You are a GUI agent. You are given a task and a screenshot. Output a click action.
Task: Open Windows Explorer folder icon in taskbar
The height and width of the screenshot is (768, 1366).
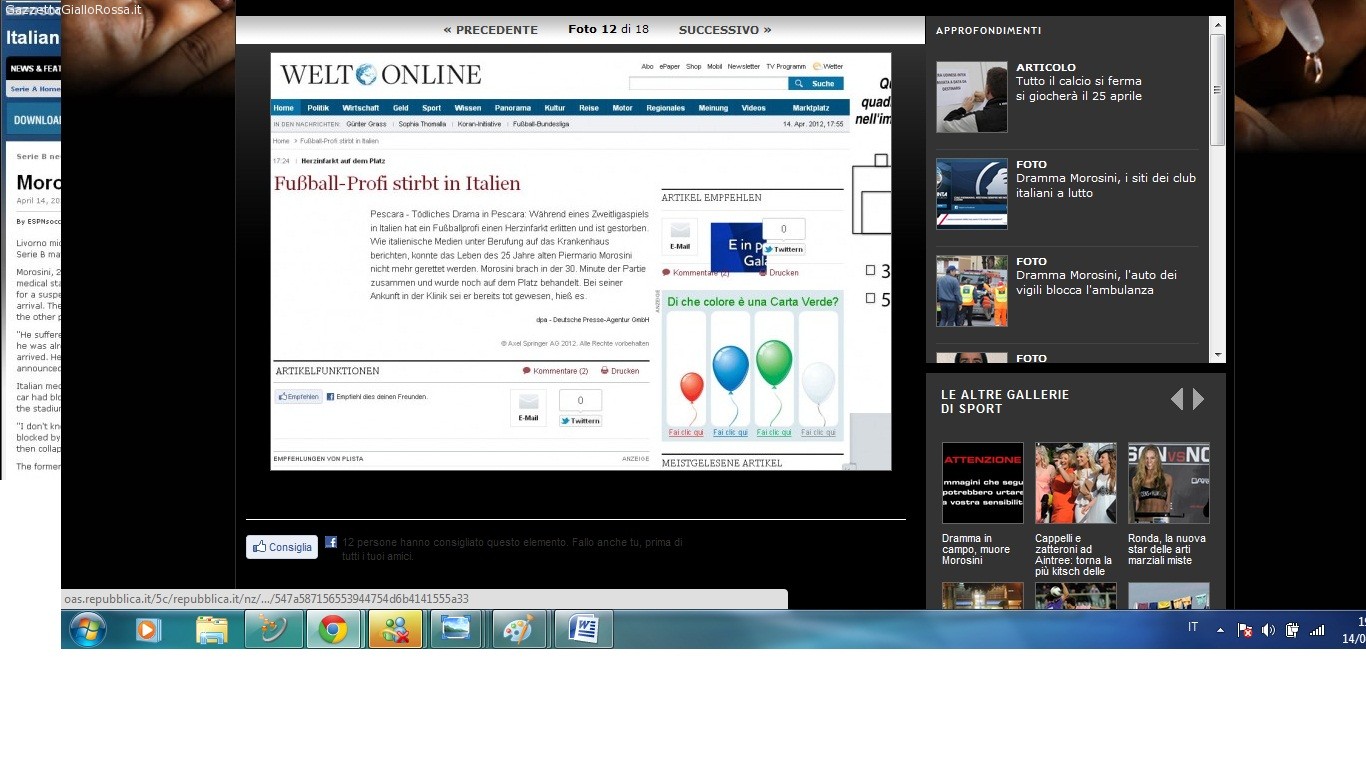[212, 630]
